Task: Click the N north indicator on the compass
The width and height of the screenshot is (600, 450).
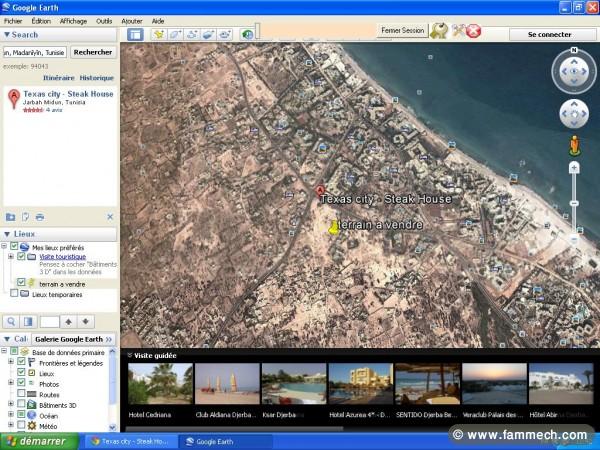Action: pyautogui.click(x=574, y=50)
